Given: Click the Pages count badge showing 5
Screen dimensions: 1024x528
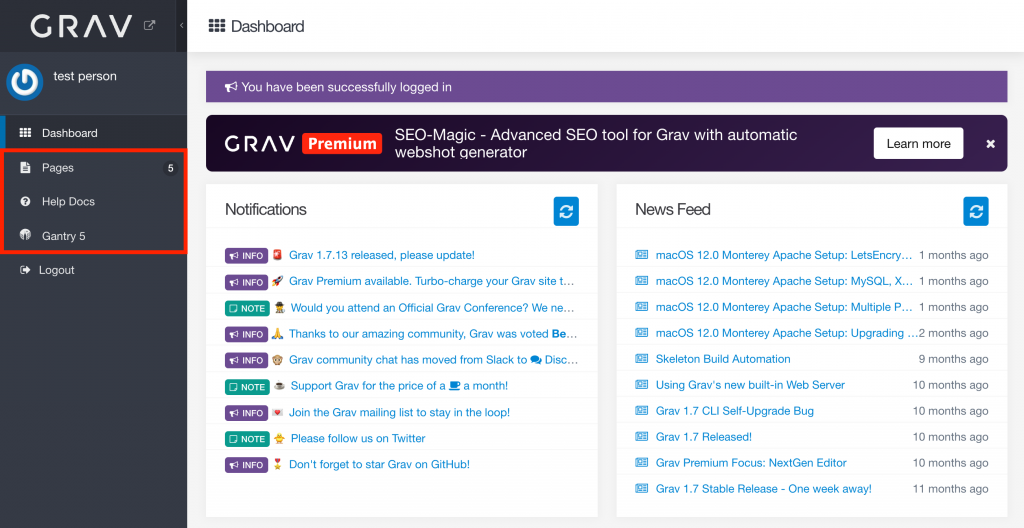Looking at the screenshot, I should (x=170, y=168).
